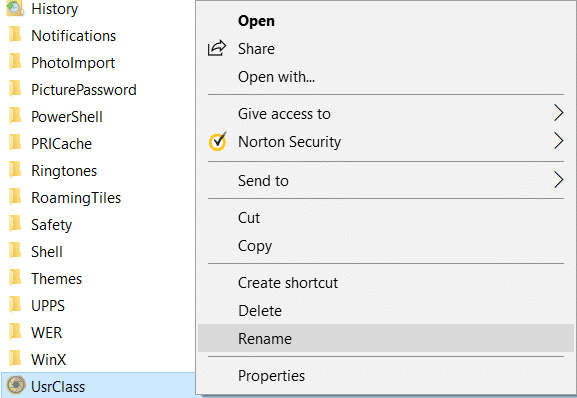Viewport: 577px width, 398px height.
Task: Click the WinX folder icon
Action: tap(15, 359)
